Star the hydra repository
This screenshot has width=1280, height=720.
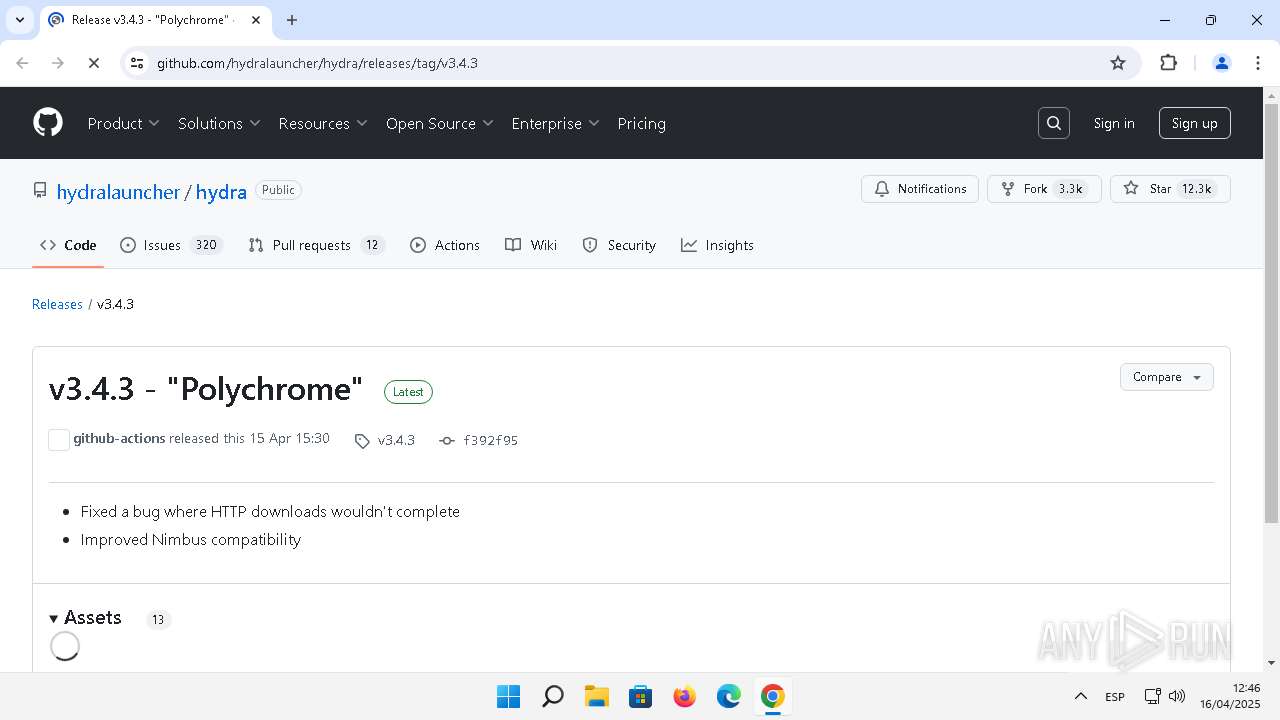point(1170,189)
